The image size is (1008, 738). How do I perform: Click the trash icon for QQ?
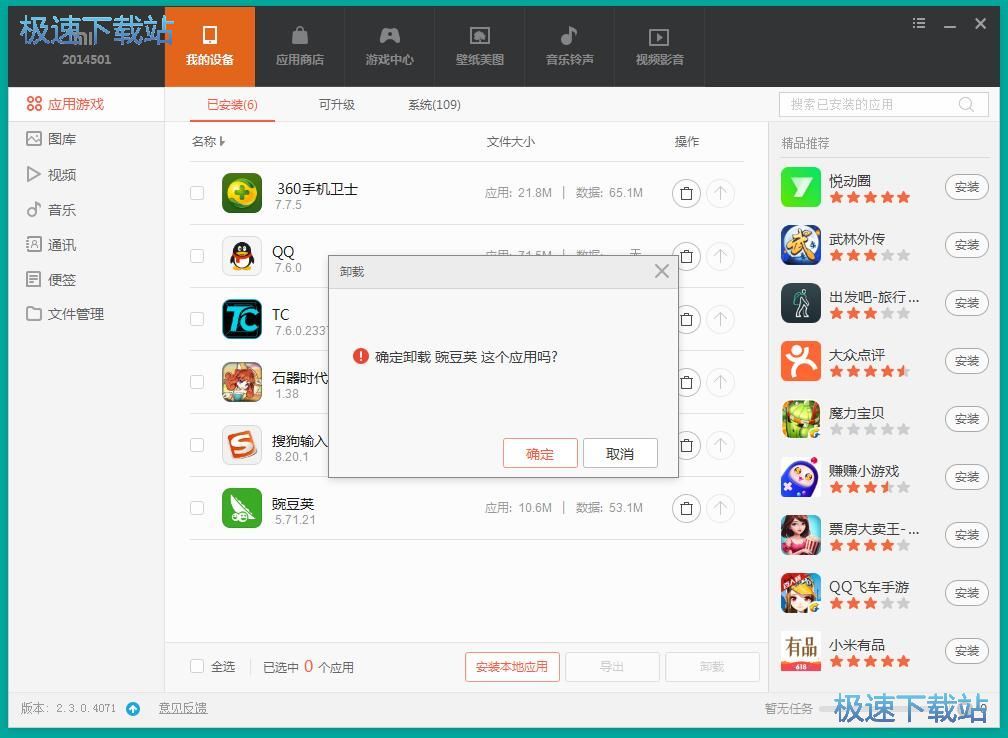pyautogui.click(x=687, y=256)
